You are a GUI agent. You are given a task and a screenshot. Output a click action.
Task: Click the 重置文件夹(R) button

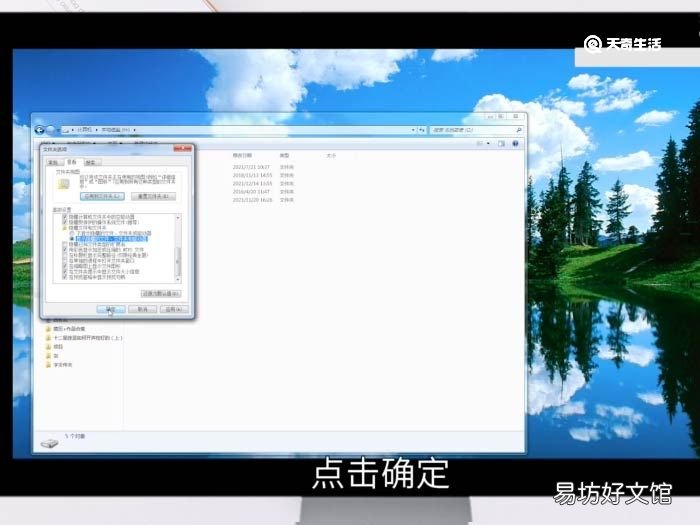point(154,196)
